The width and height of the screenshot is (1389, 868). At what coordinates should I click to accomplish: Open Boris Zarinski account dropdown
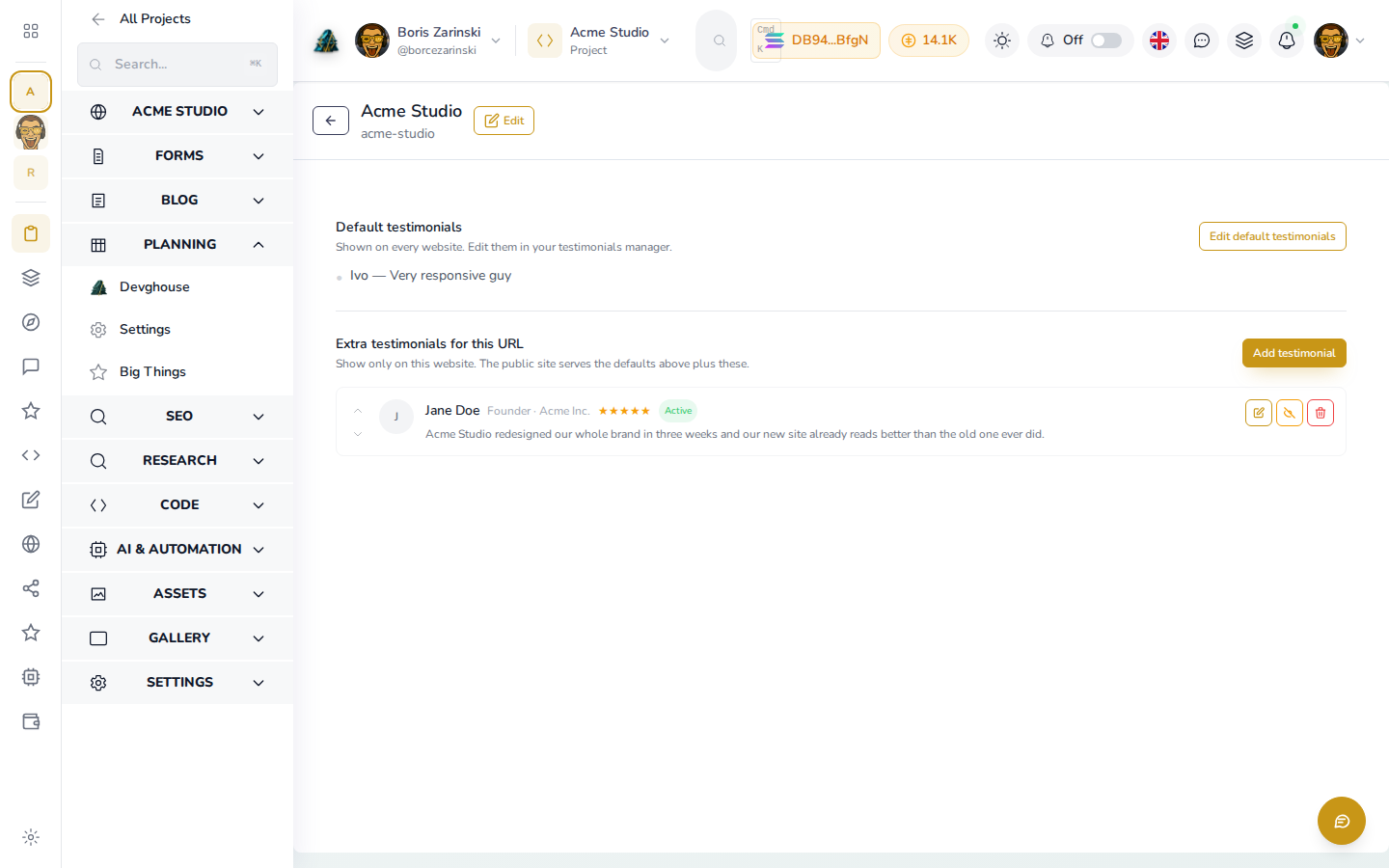[428, 41]
